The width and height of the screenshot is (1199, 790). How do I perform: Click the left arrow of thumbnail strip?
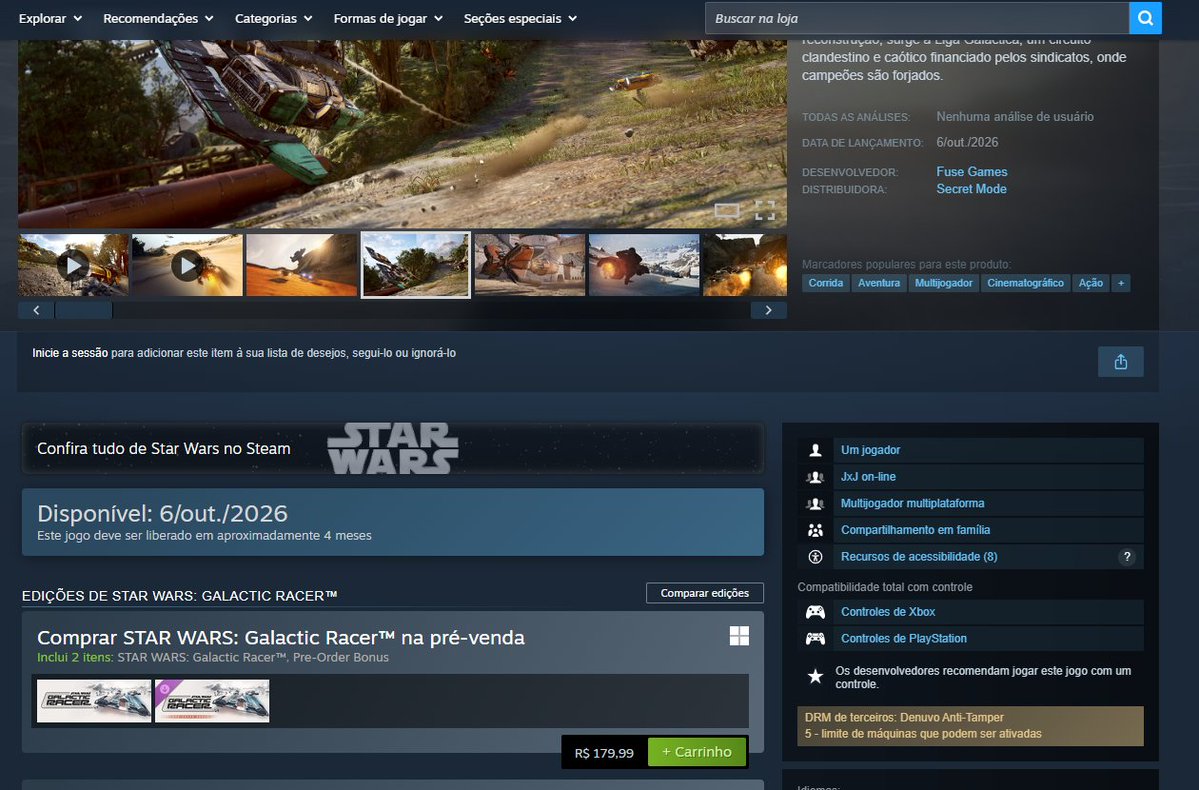pyautogui.click(x=36, y=310)
